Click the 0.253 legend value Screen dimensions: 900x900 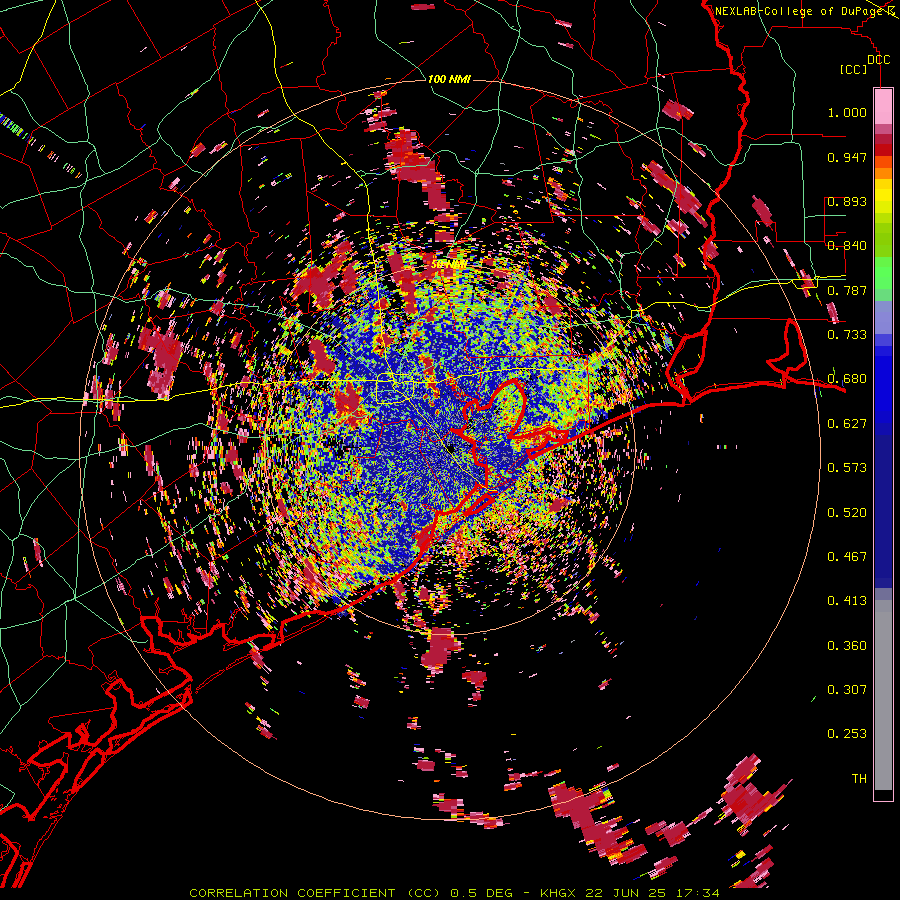pyautogui.click(x=847, y=734)
